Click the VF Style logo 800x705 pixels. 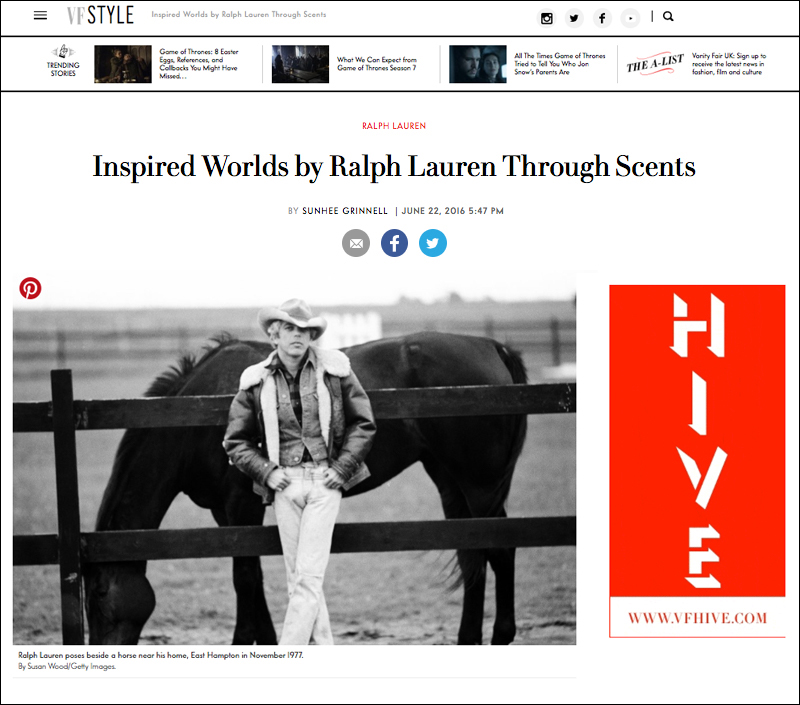click(x=100, y=16)
